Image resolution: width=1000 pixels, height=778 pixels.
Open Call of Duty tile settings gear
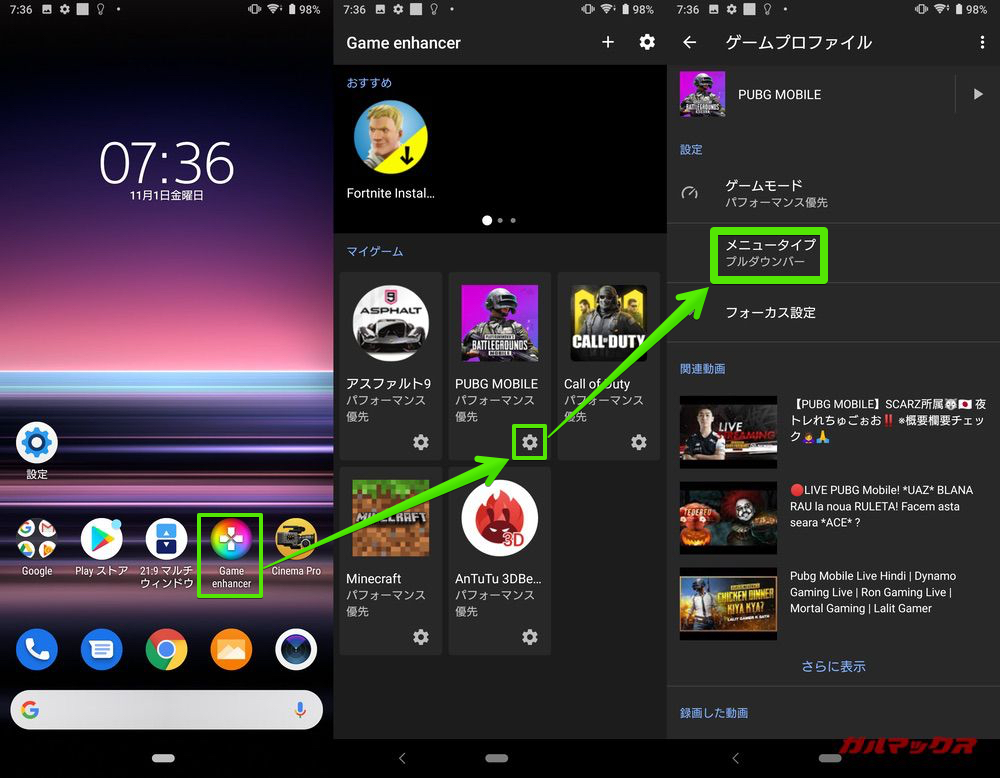pos(638,442)
